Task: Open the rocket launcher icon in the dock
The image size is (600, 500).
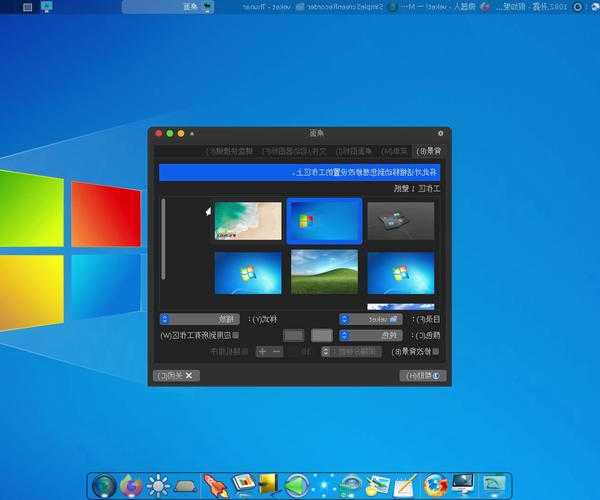Action: click(215, 486)
